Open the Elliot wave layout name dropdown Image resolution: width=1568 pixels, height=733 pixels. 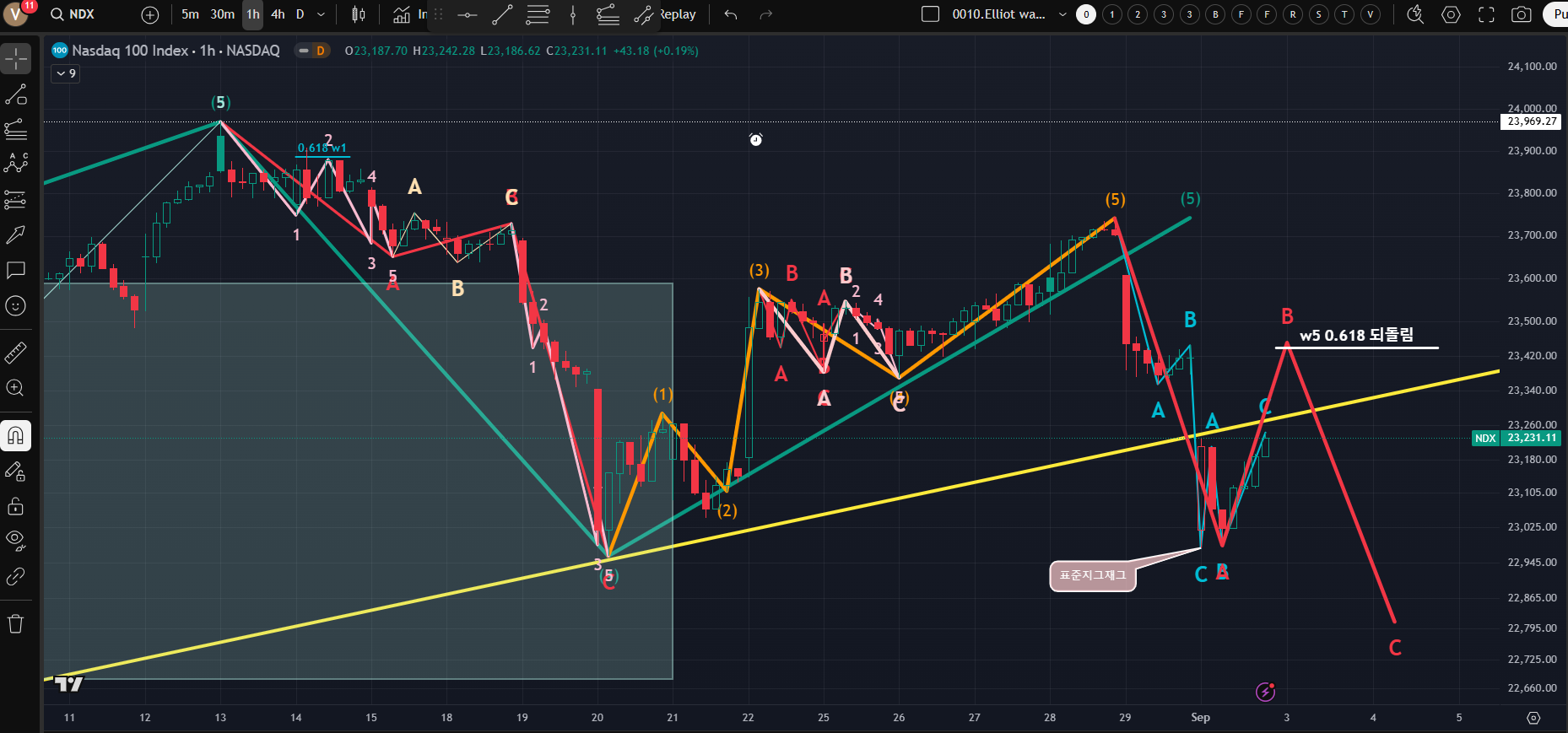1062,14
